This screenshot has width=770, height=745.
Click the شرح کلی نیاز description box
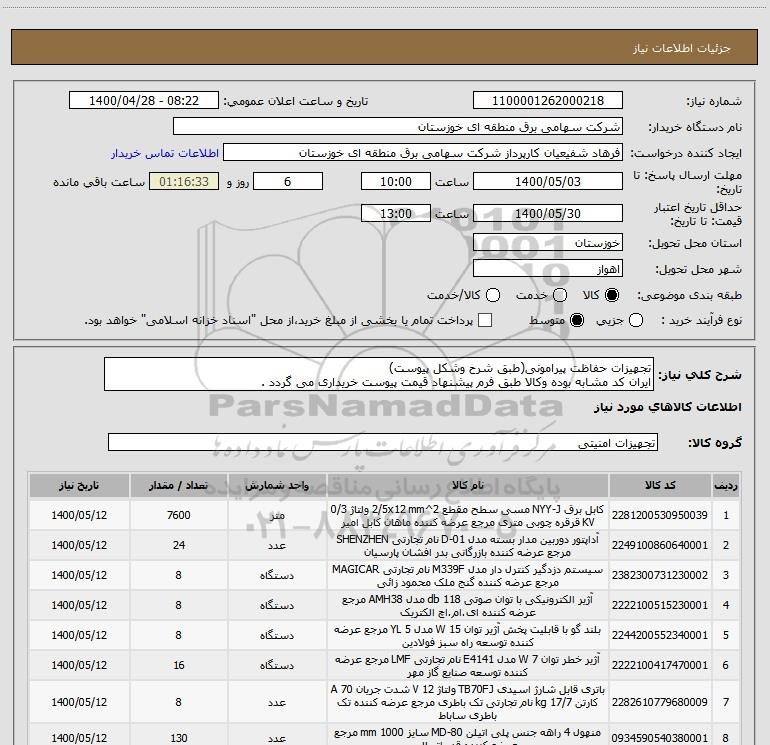pos(379,375)
